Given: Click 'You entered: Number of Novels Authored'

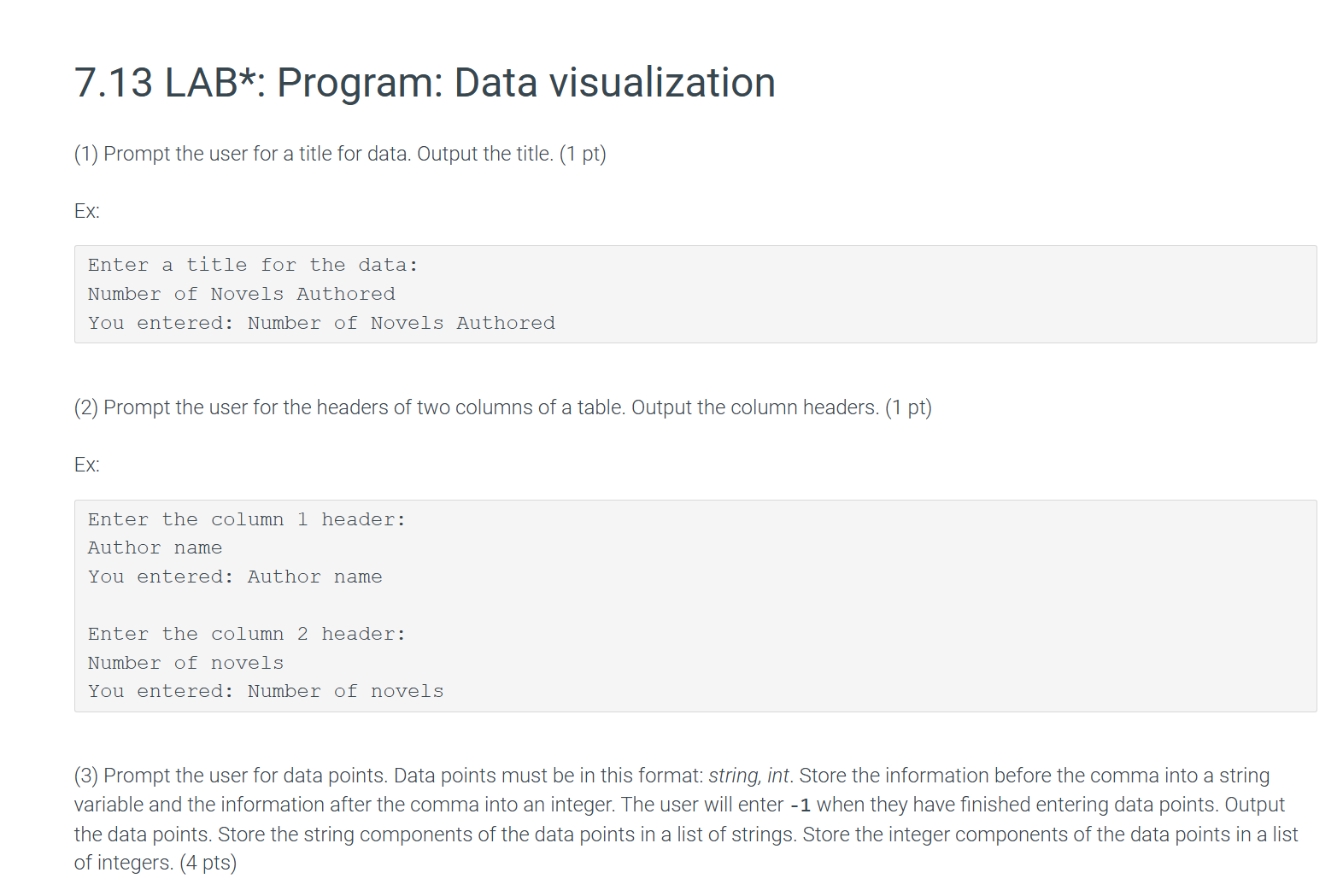Looking at the screenshot, I should [x=321, y=323].
